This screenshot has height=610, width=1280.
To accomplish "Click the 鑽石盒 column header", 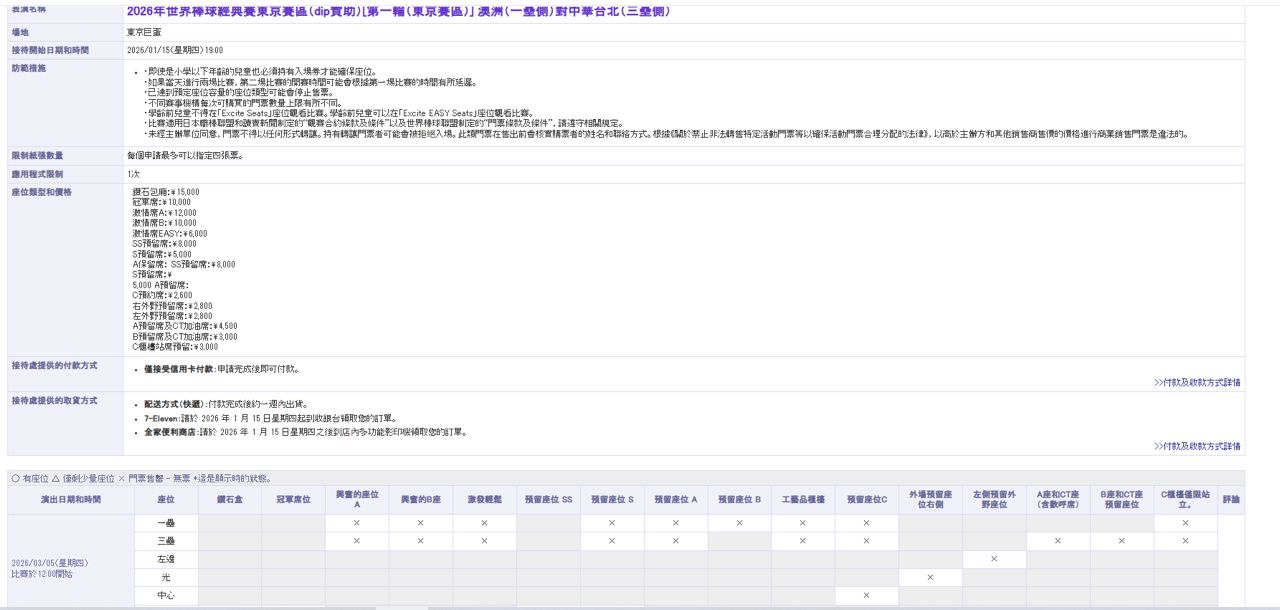I will pyautogui.click(x=230, y=499).
